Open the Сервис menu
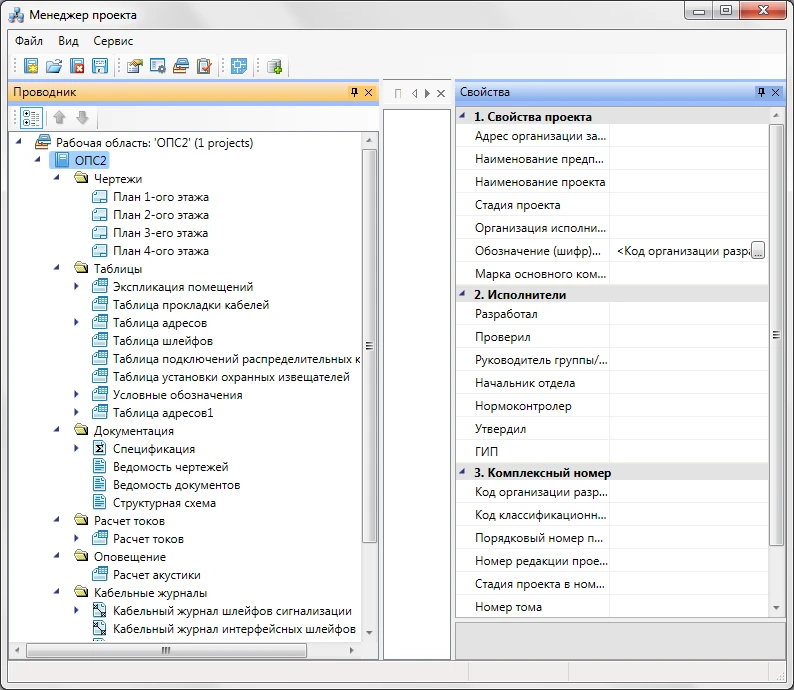The image size is (794, 690). (113, 41)
